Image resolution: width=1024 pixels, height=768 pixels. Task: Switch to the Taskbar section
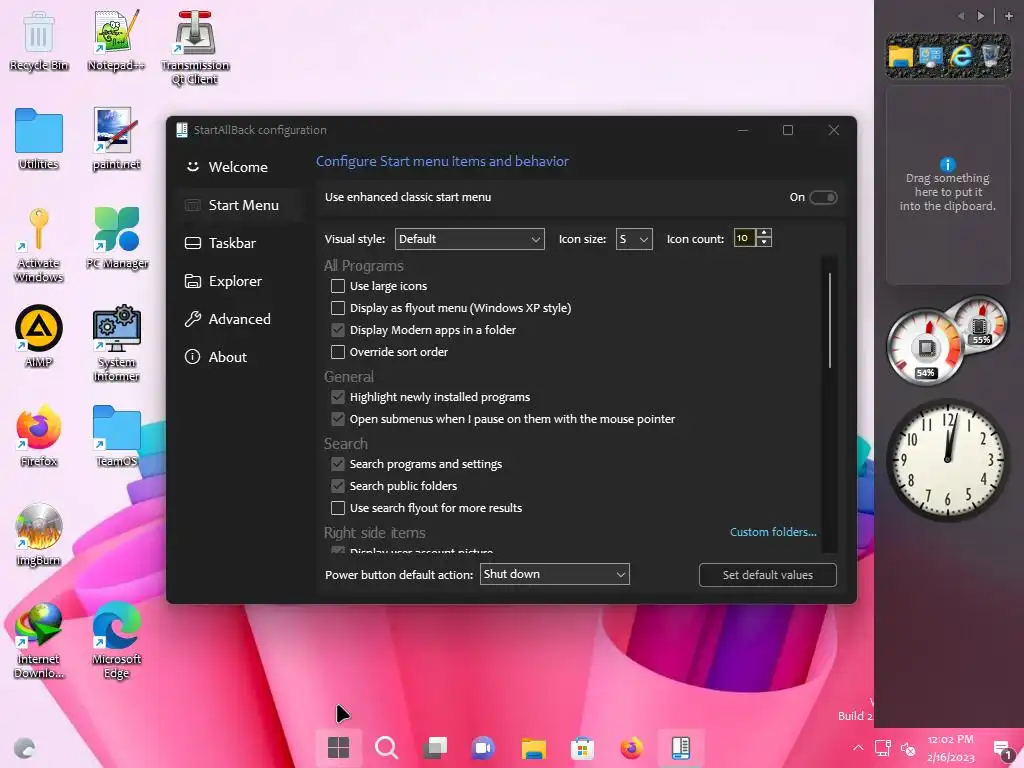pos(238,243)
